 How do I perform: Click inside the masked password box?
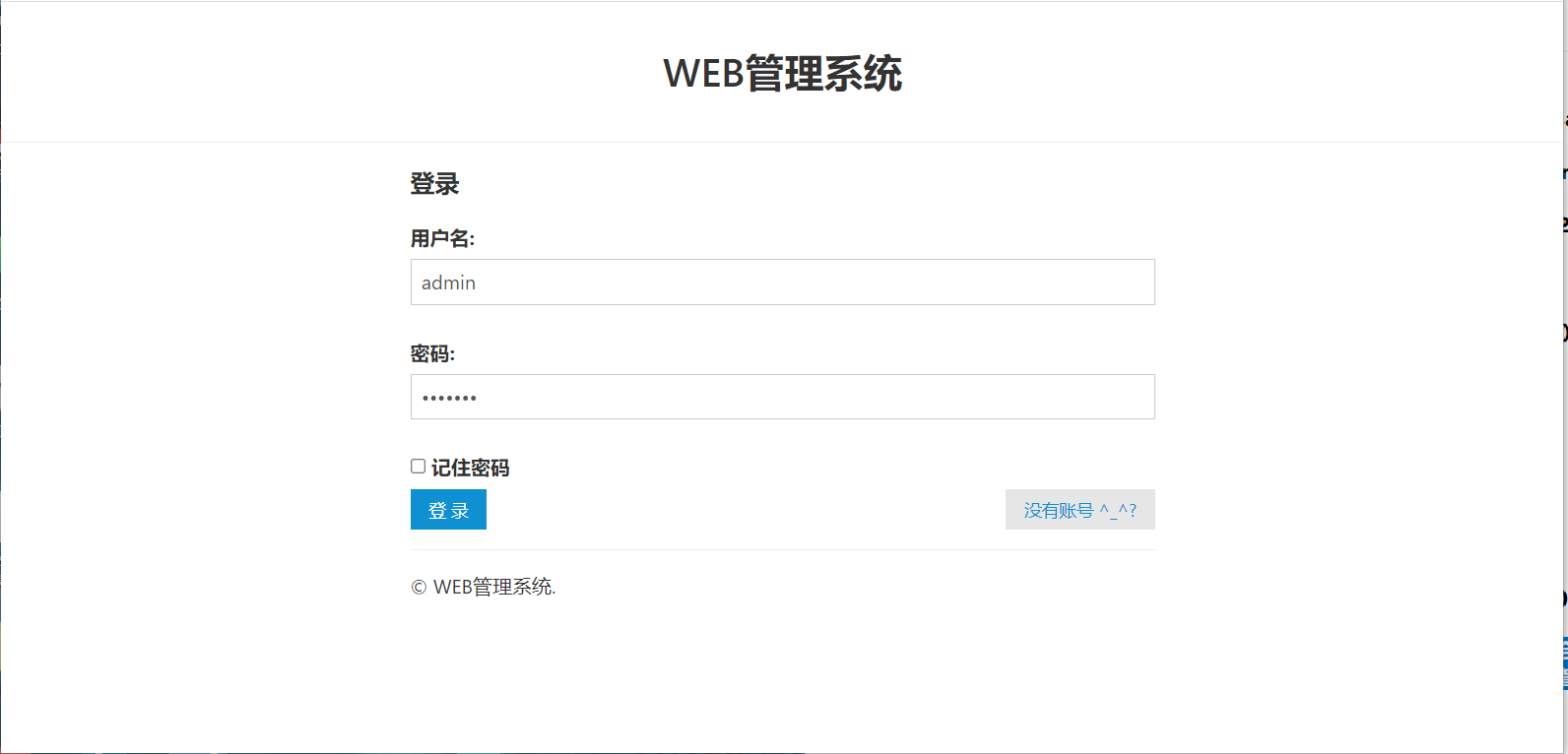pyautogui.click(x=783, y=397)
